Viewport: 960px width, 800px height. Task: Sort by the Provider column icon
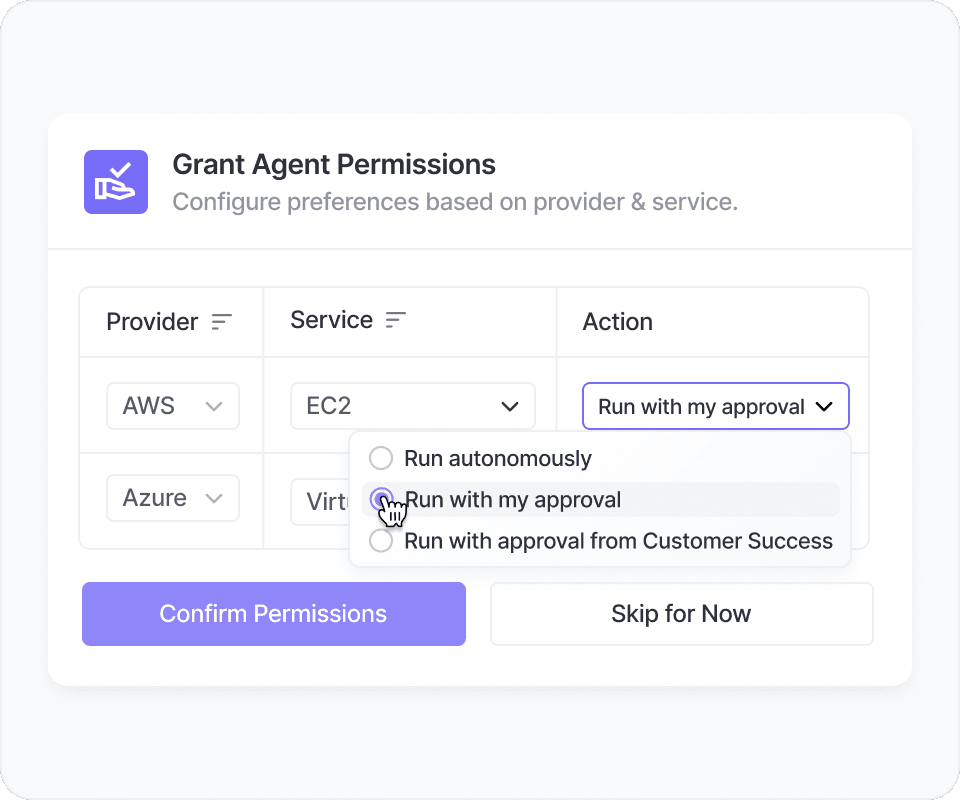(x=221, y=322)
